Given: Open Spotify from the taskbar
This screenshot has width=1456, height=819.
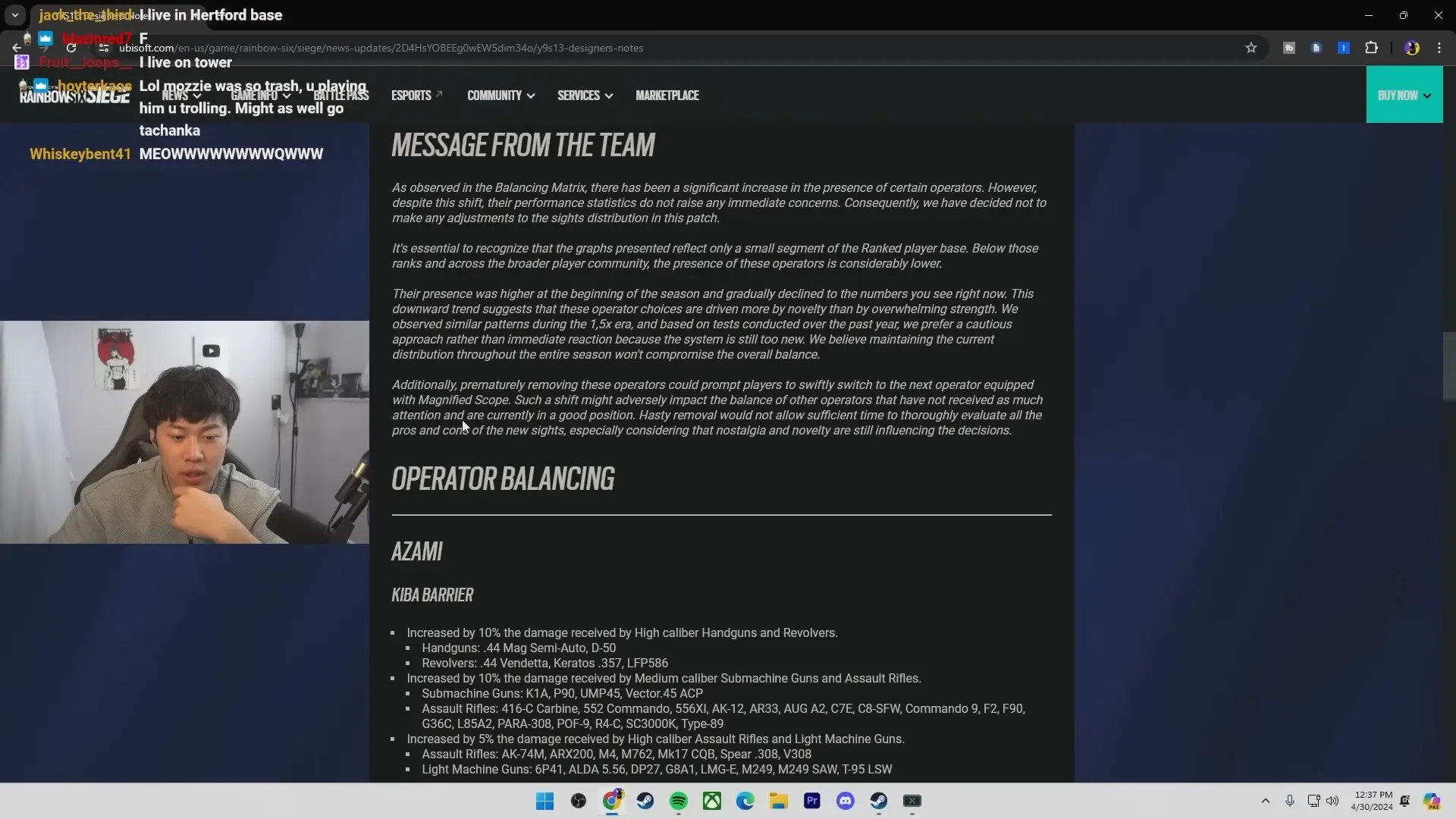Looking at the screenshot, I should pos(679,801).
